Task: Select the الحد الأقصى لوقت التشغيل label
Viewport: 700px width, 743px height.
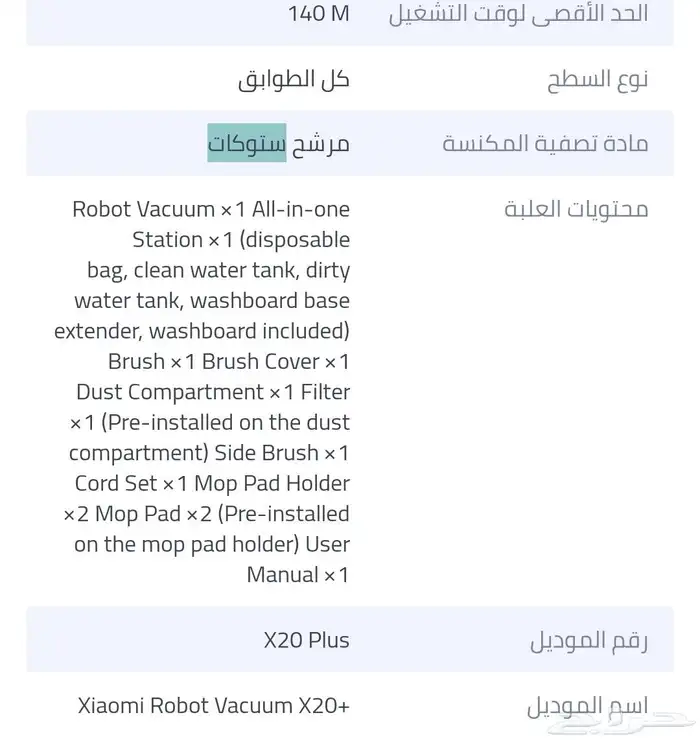Action: tap(518, 13)
